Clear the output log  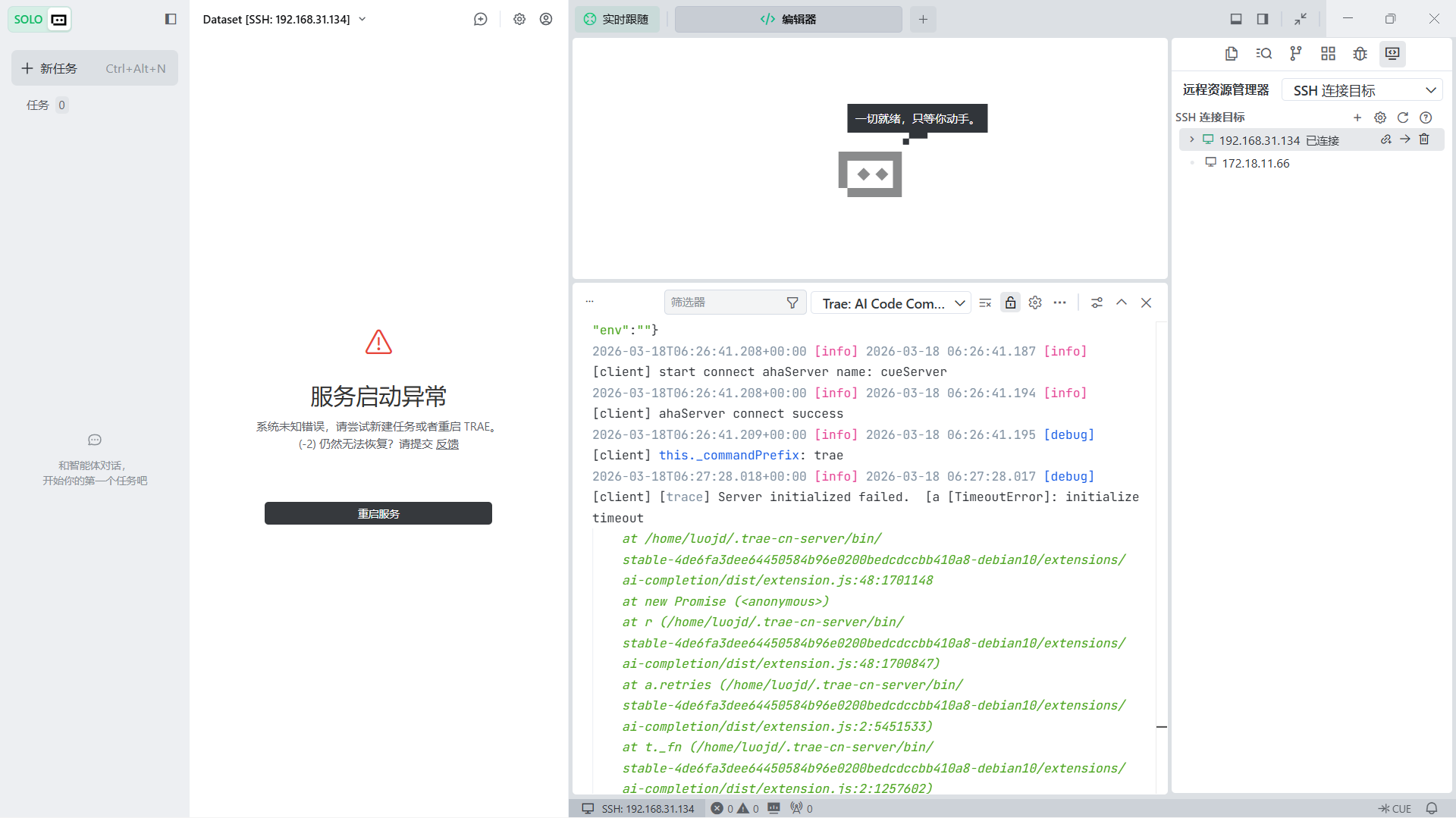[985, 303]
